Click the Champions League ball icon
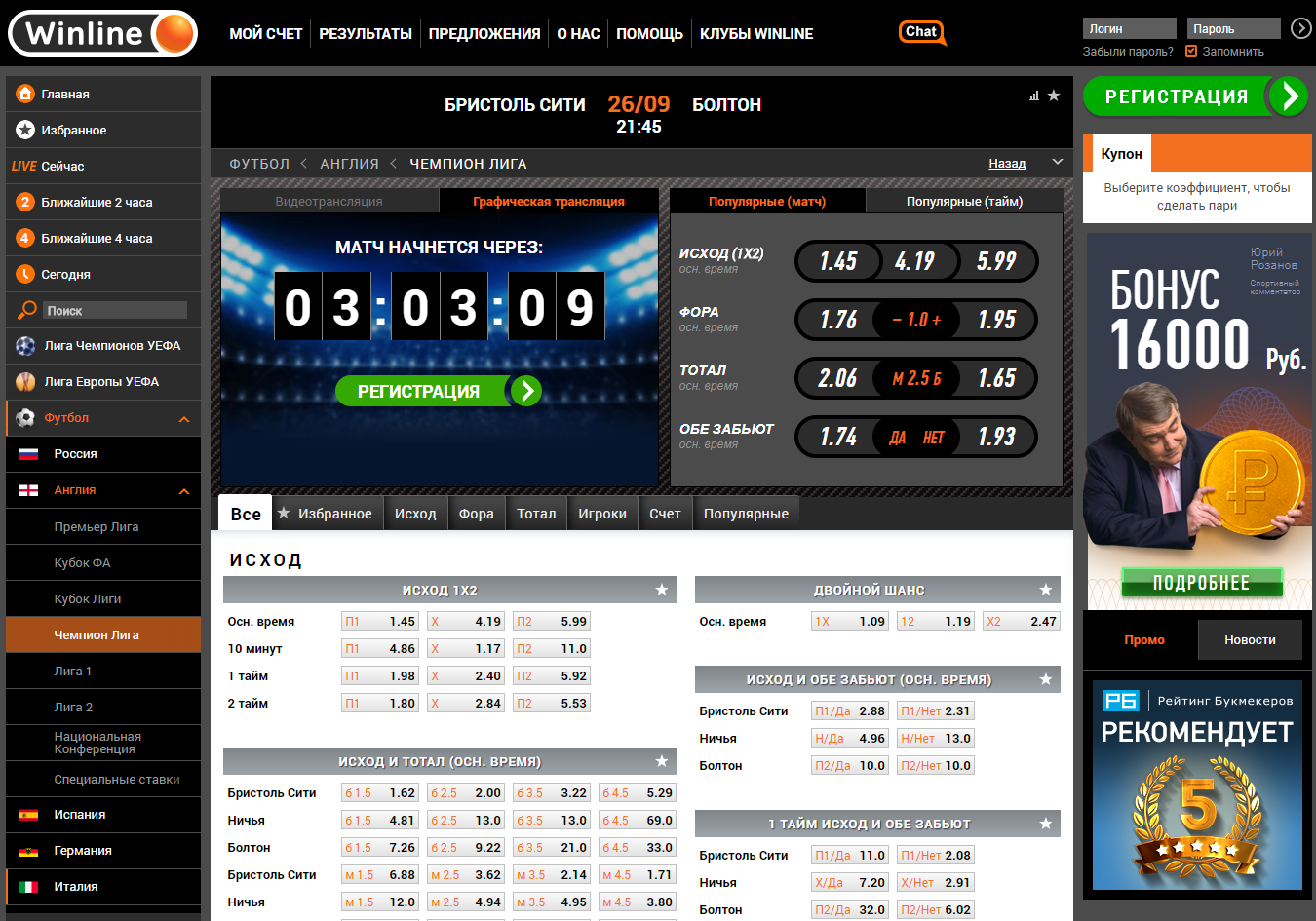 25,346
